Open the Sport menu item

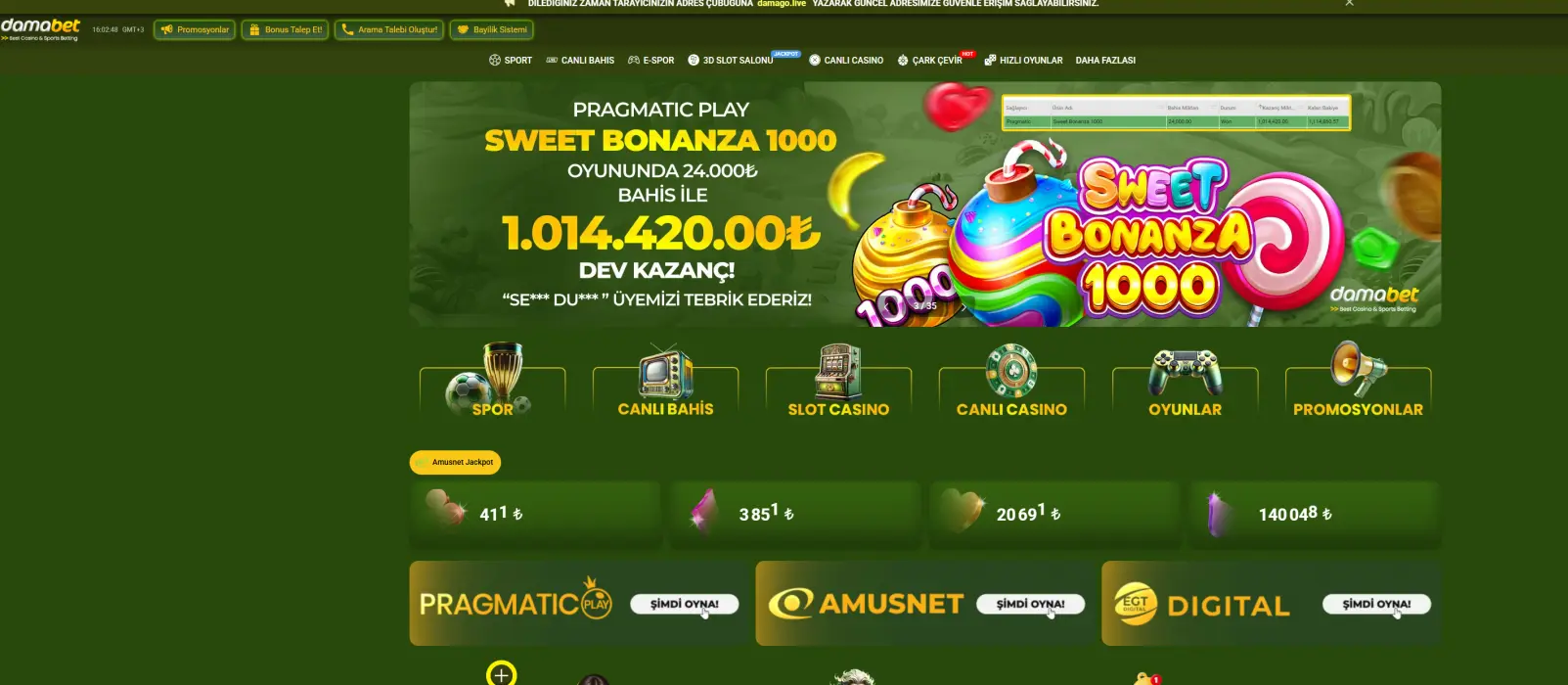[511, 61]
